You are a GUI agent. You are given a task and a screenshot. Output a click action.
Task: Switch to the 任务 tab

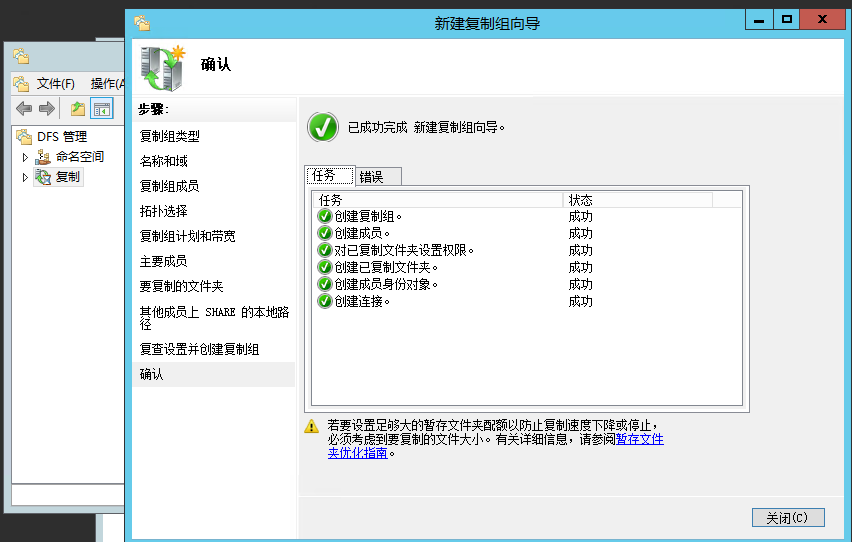[x=330, y=176]
